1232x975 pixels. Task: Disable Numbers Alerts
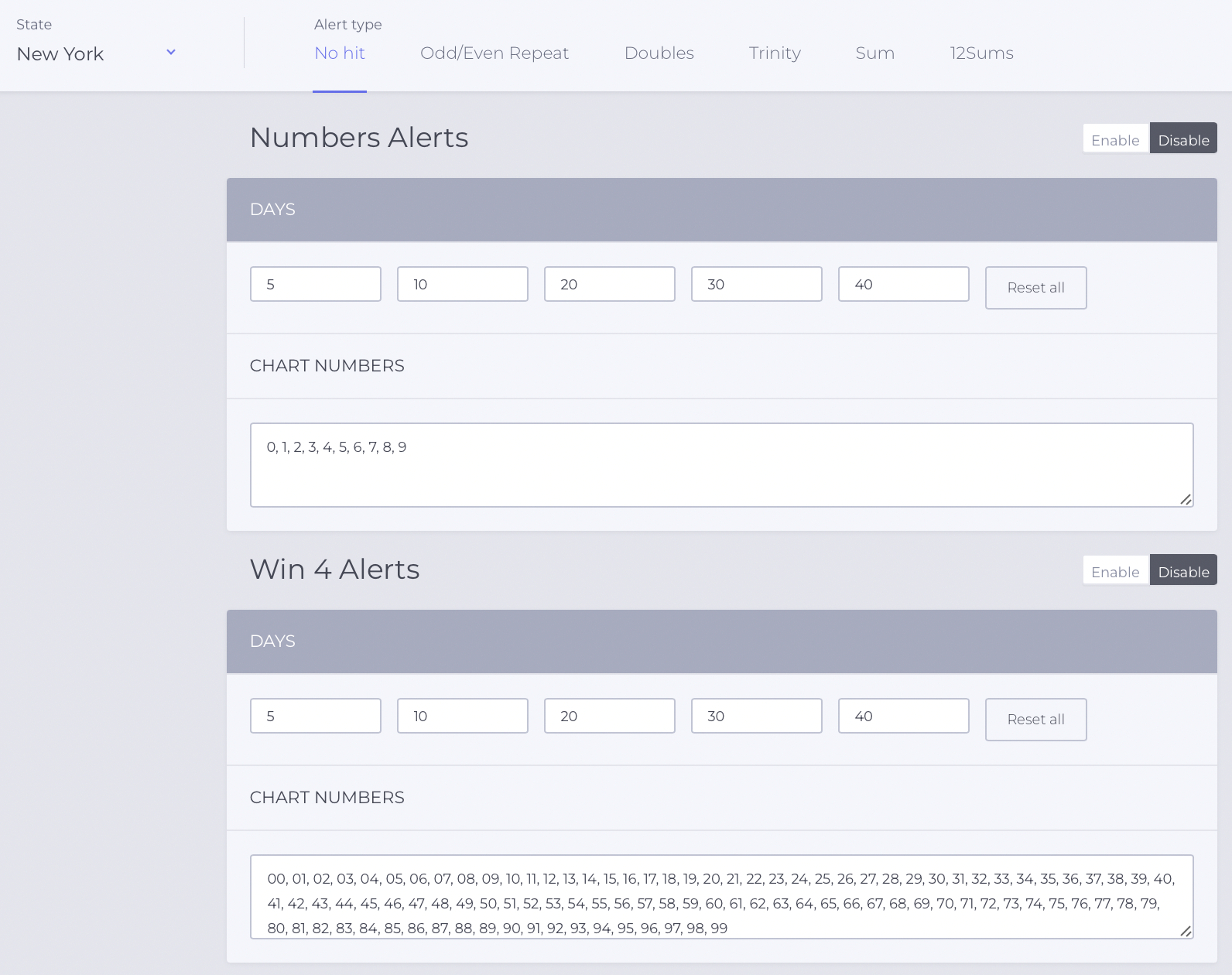[1183, 139]
